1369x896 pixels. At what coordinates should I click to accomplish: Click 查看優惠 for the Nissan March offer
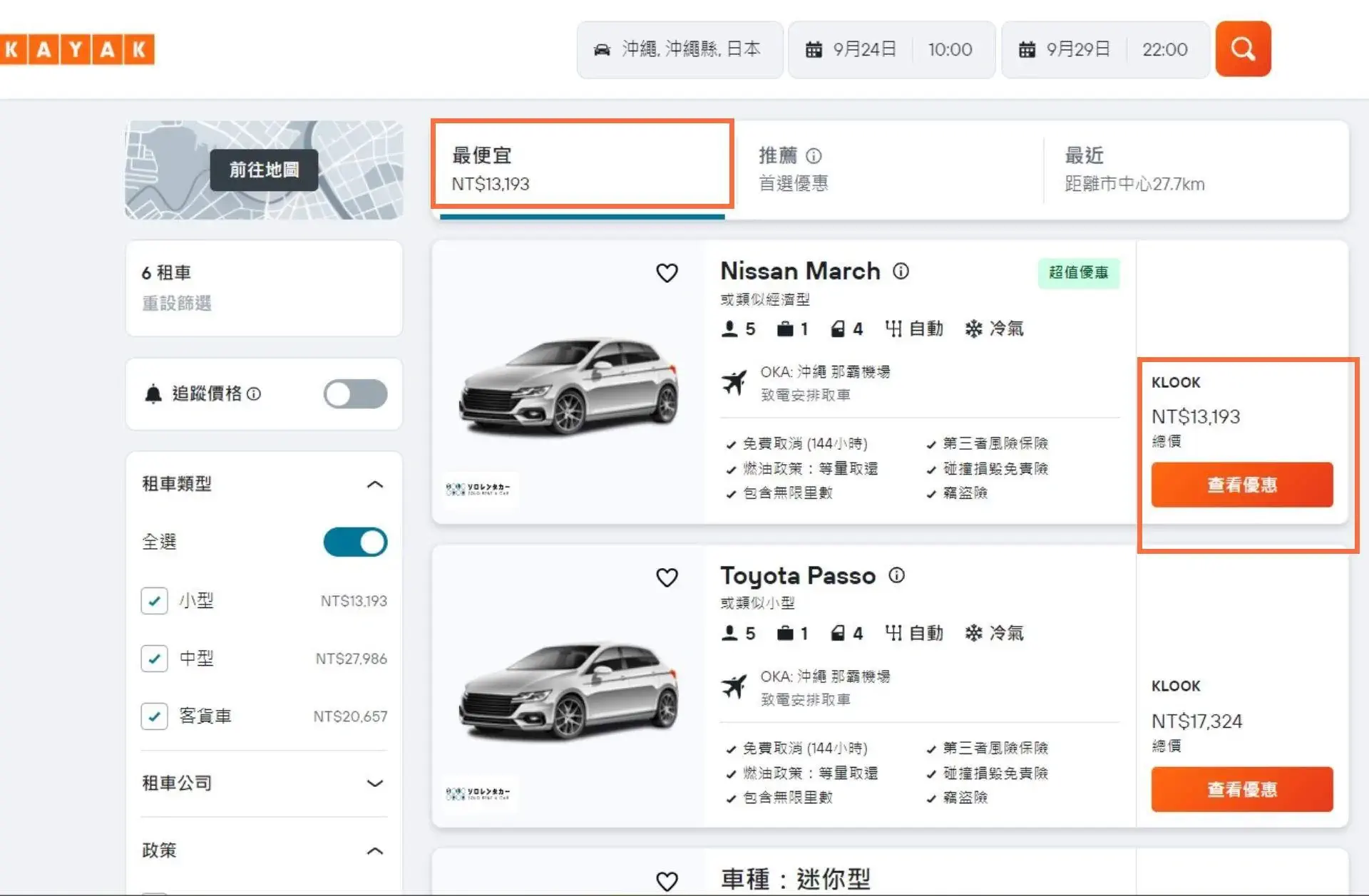point(1241,485)
